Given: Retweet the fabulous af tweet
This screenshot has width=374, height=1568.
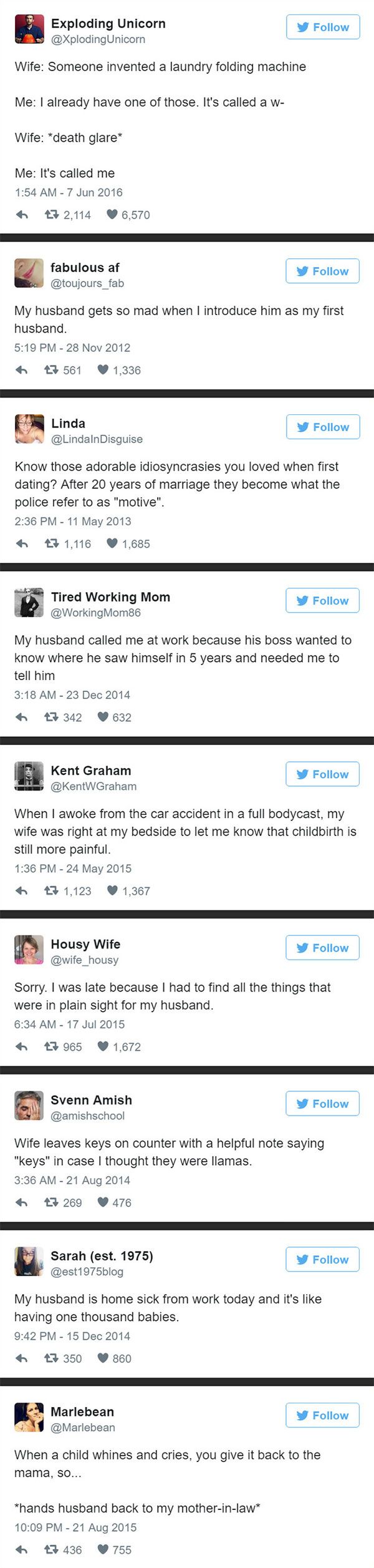Looking at the screenshot, I should pyautogui.click(x=52, y=370).
